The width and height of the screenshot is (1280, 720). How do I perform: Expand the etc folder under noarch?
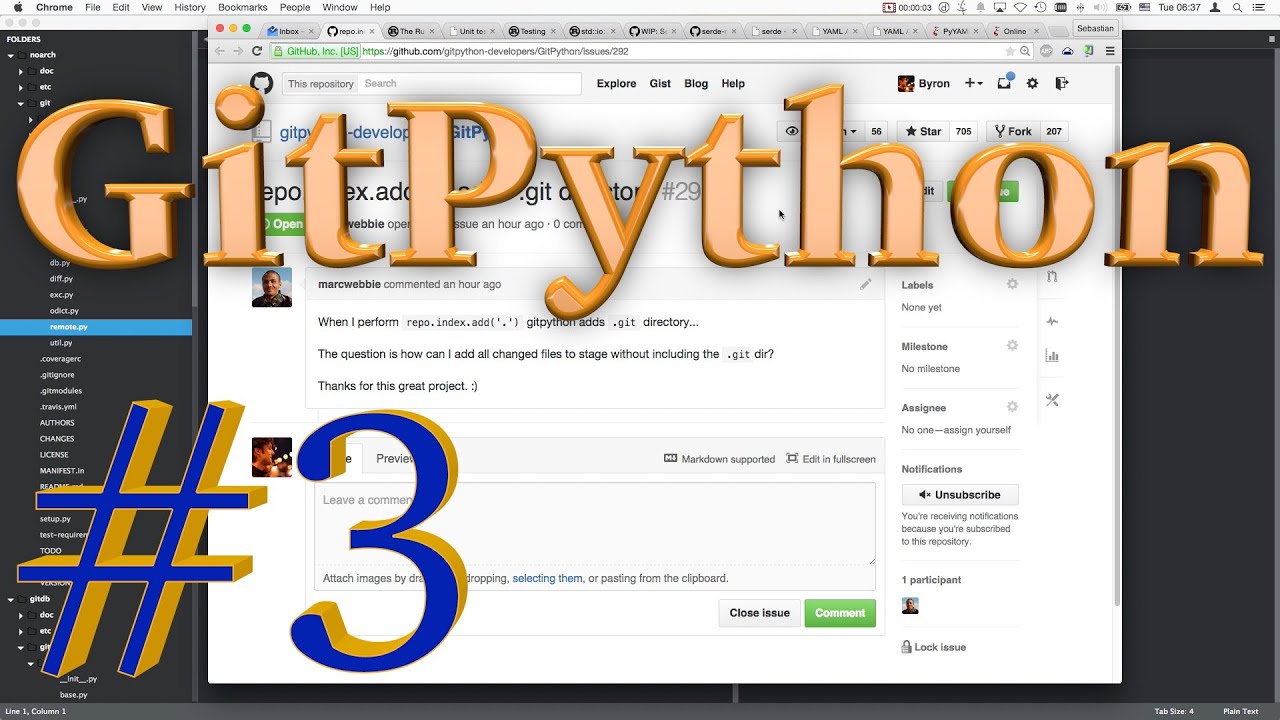[20, 87]
